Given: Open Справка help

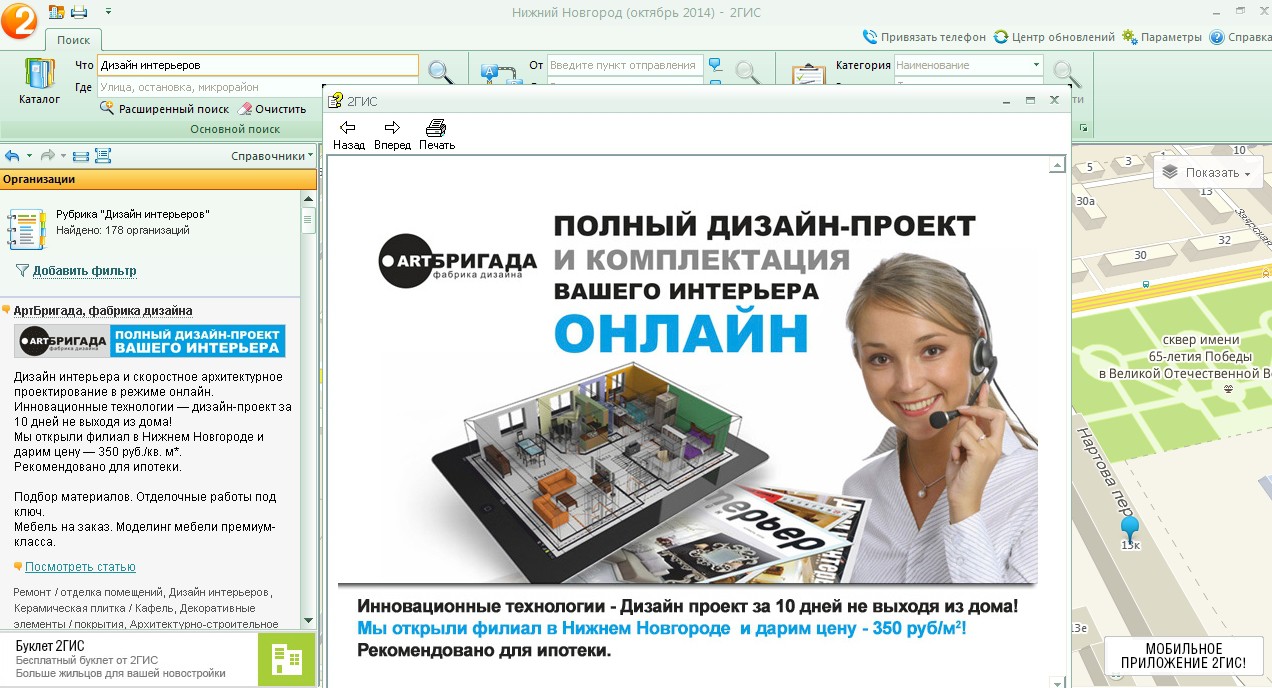Looking at the screenshot, I should 1240,37.
